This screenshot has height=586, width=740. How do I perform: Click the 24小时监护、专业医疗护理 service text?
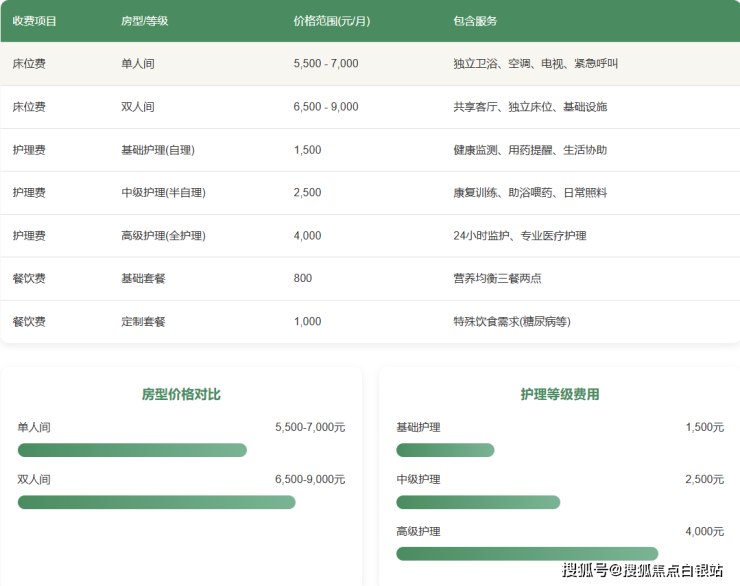tap(519, 236)
